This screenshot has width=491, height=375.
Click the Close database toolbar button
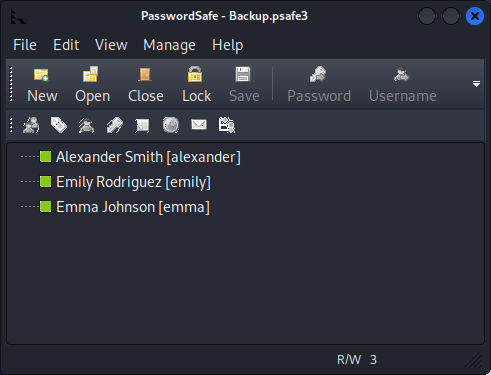click(x=146, y=85)
